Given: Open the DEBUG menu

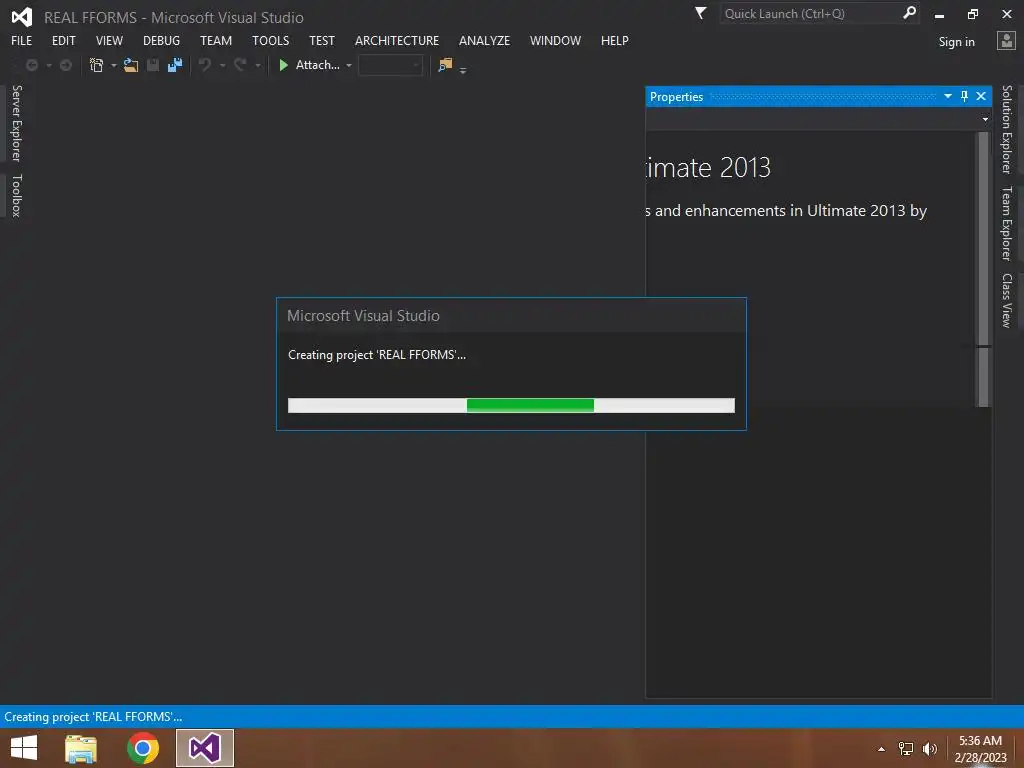Looking at the screenshot, I should point(161,40).
